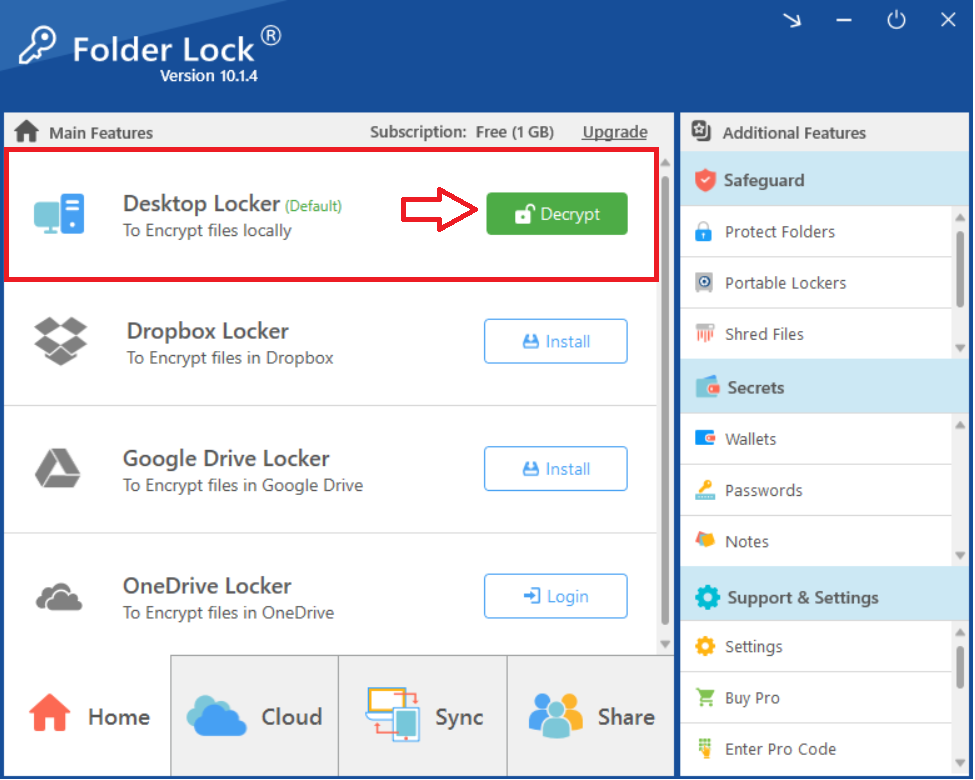Click the Safeguard list scroll-down arrow
This screenshot has width=975, height=780.
click(960, 348)
